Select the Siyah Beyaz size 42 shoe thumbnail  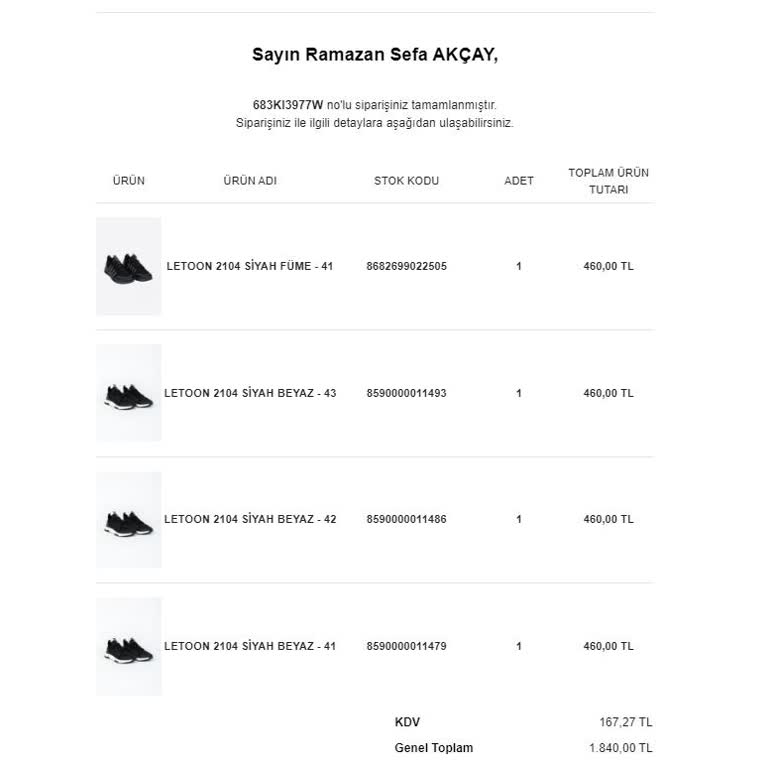pyautogui.click(x=128, y=520)
